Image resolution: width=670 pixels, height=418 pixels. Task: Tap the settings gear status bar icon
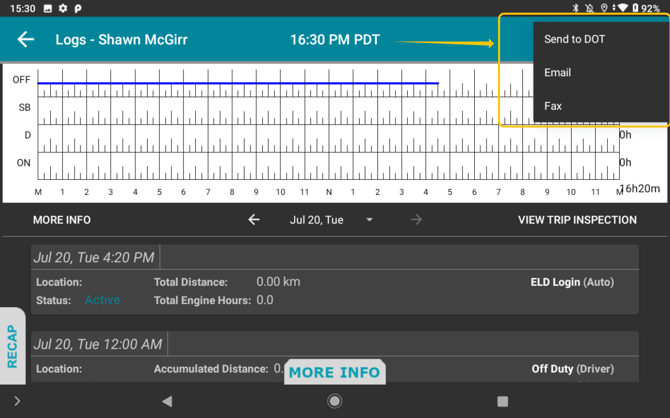coord(63,8)
